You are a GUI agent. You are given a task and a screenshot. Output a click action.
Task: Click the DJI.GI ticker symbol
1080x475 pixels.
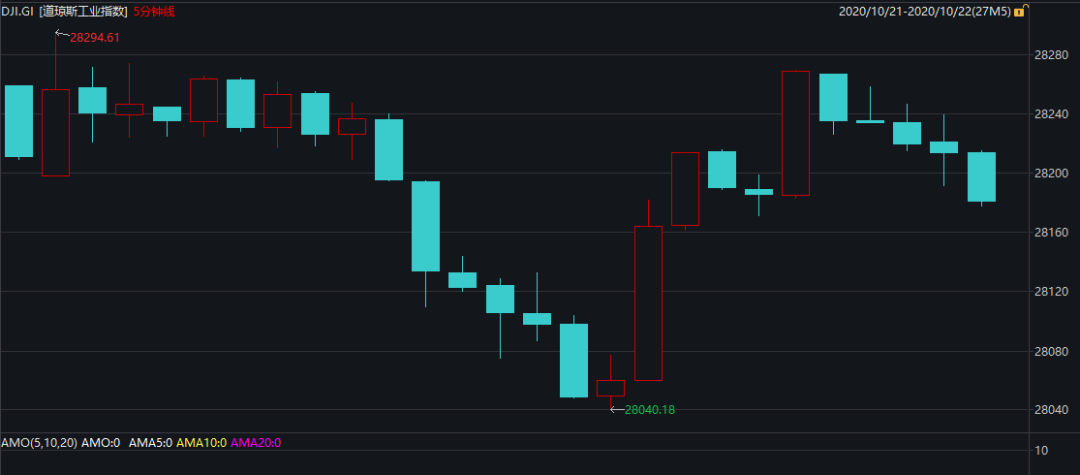point(18,12)
